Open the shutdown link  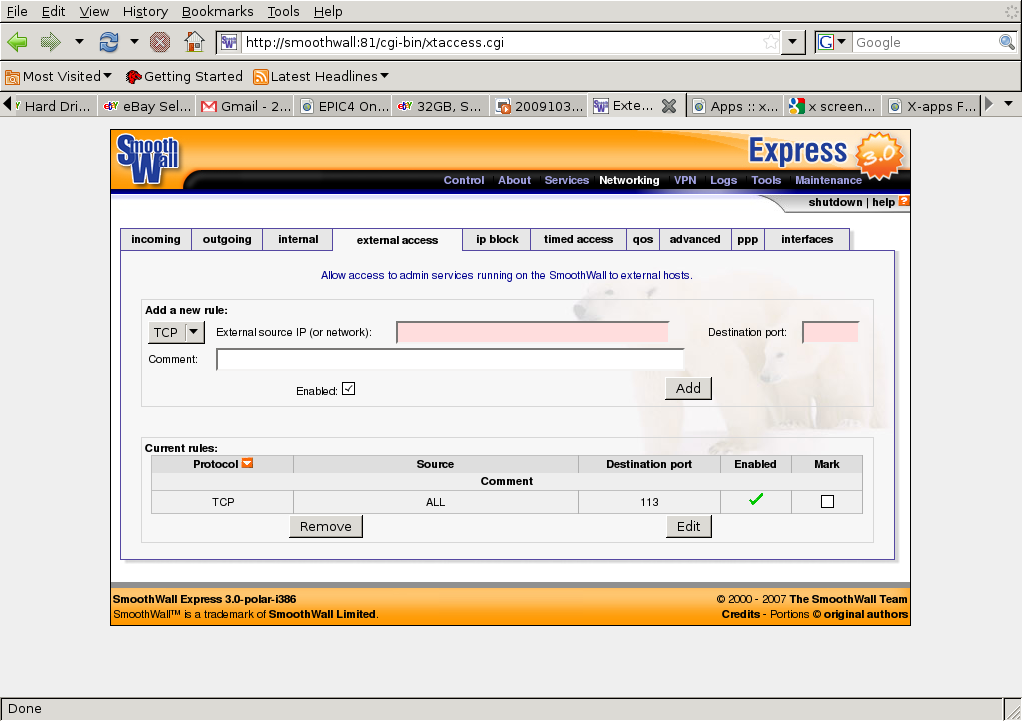[x=835, y=202]
